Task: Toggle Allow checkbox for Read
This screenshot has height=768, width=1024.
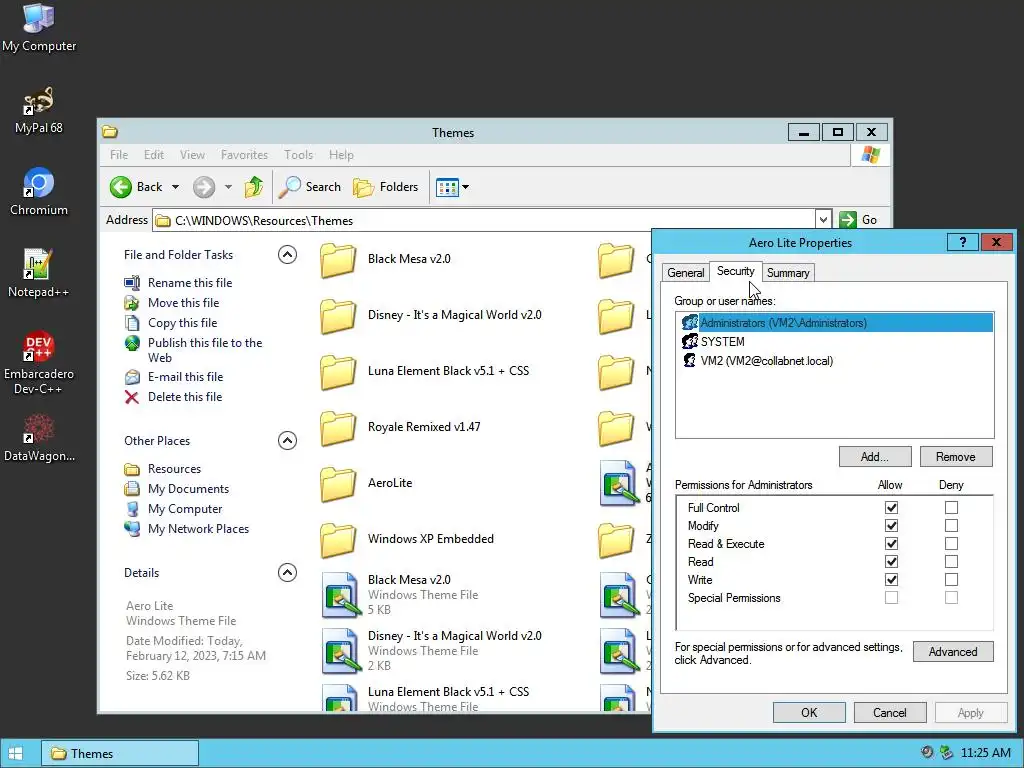Action: pos(891,562)
